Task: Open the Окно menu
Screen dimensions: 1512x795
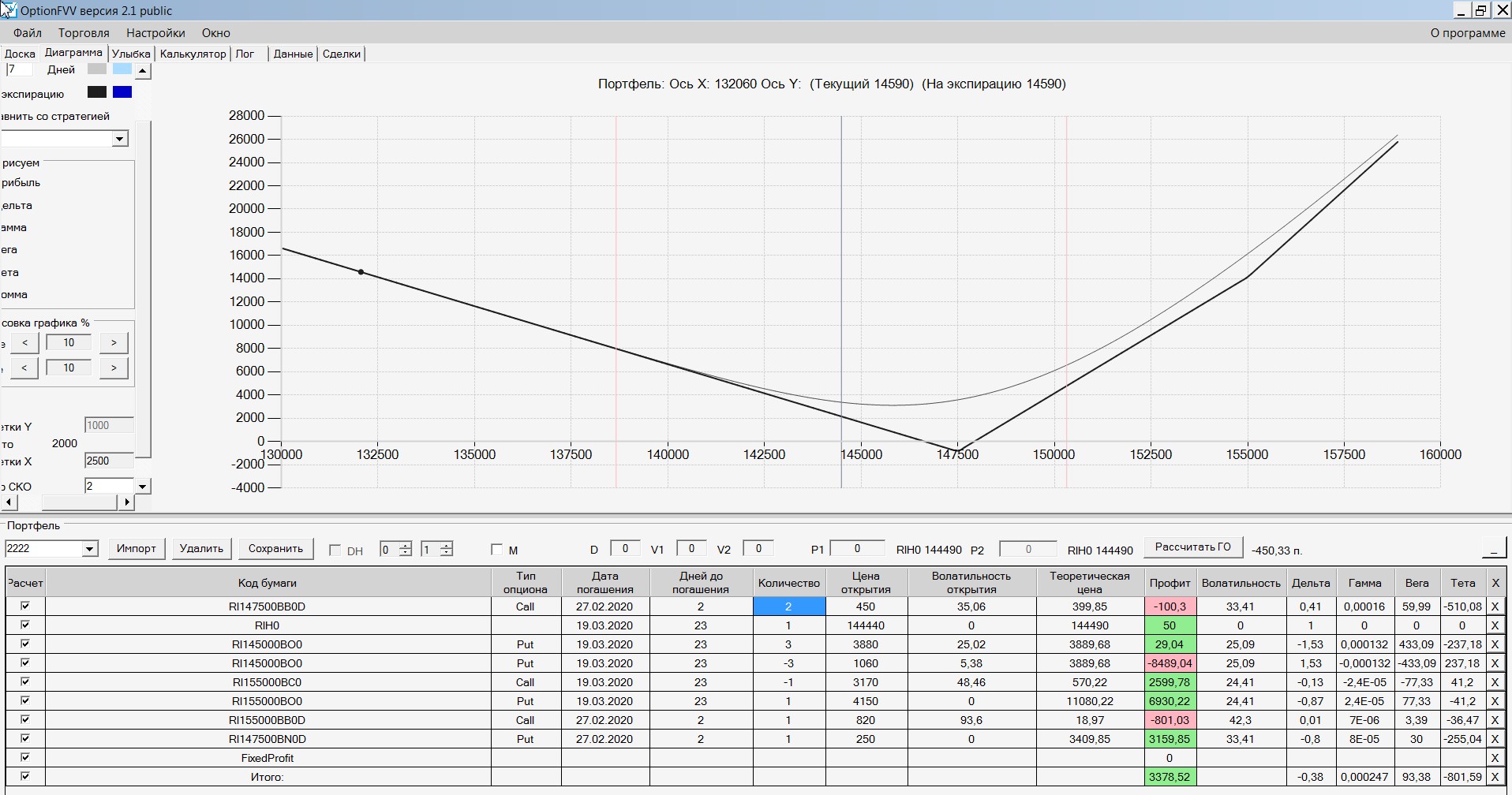Action: pyautogui.click(x=215, y=33)
